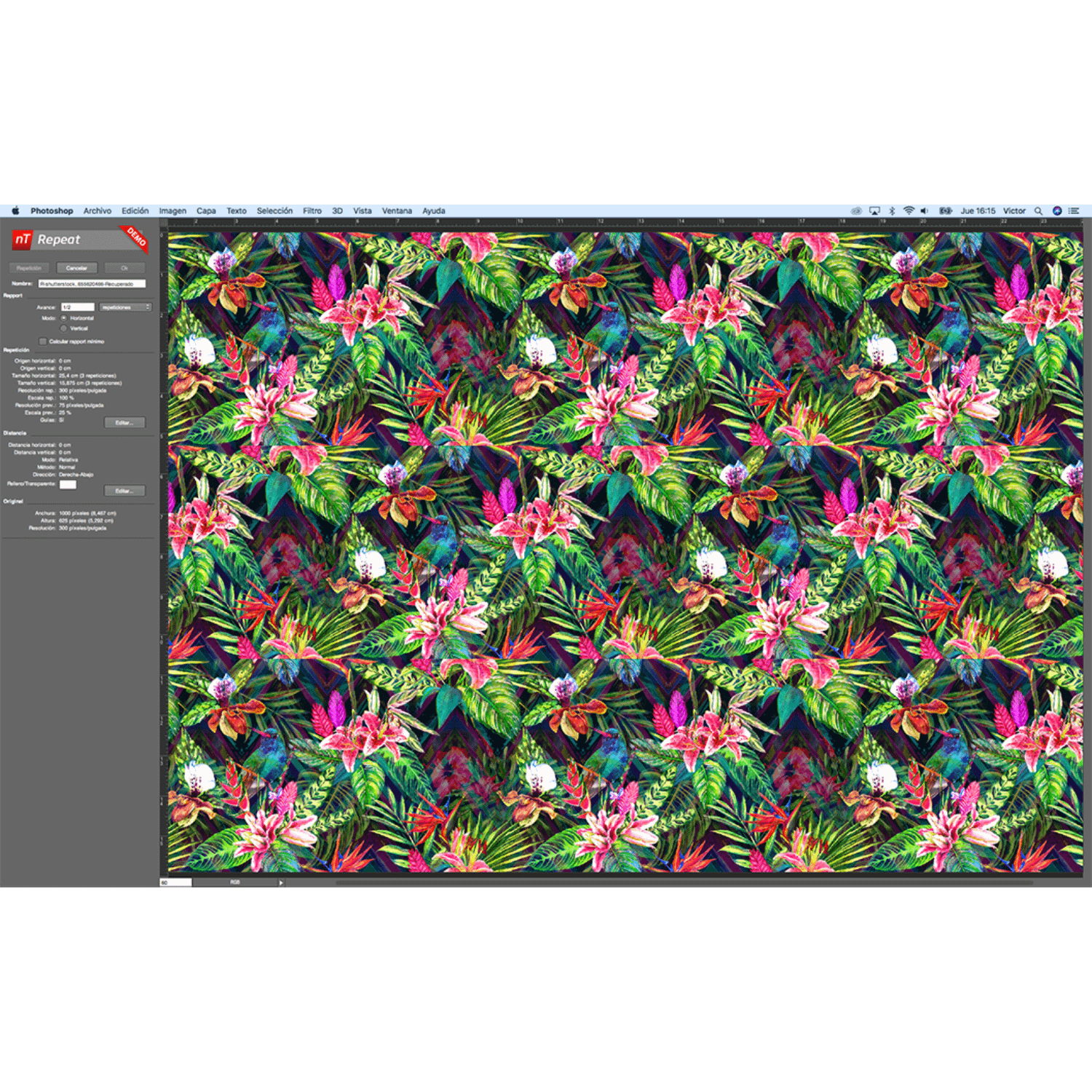
Task: Open the Photoshop menu
Action: pyautogui.click(x=52, y=211)
